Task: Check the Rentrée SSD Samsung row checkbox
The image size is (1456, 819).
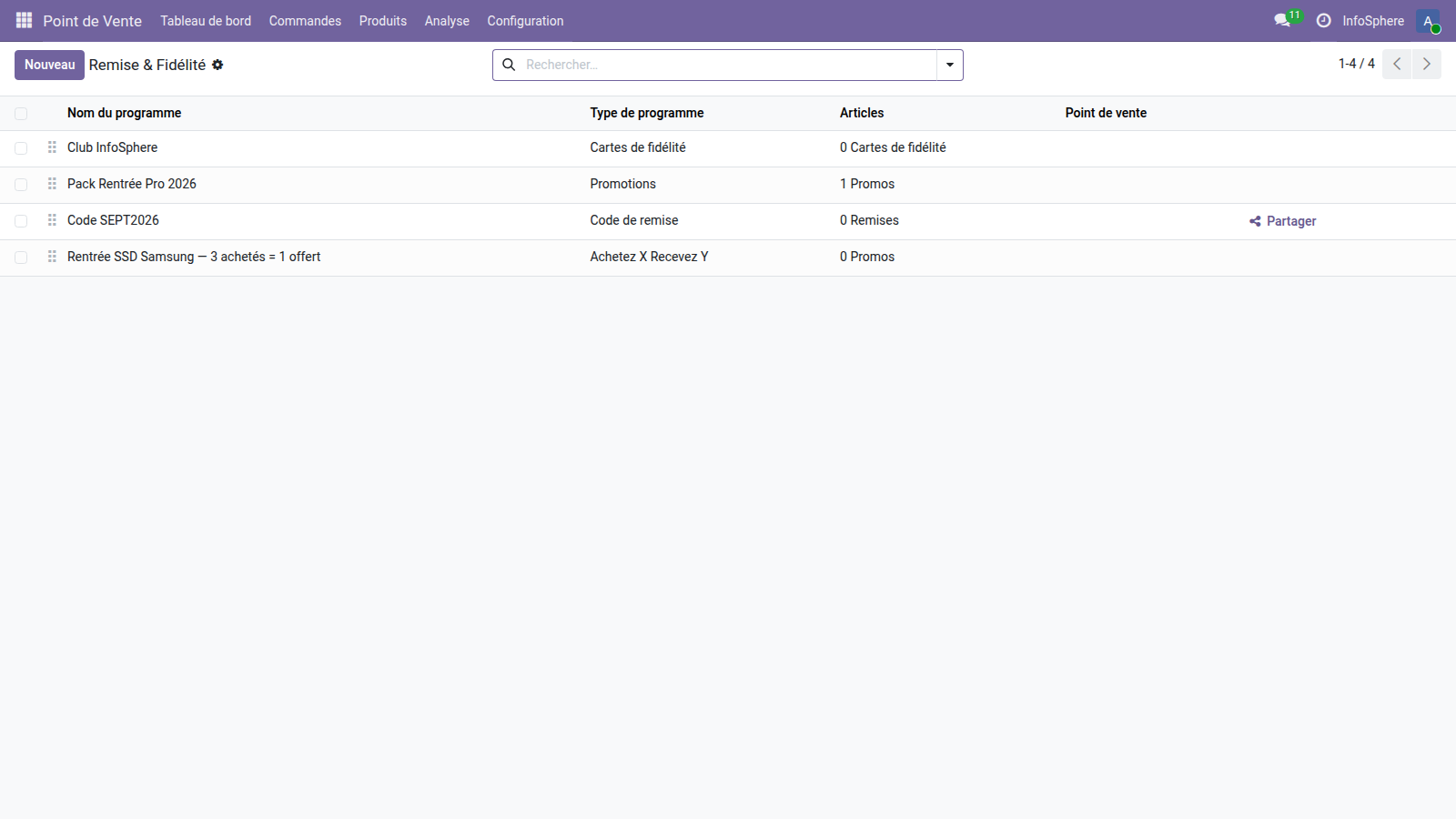Action: [21, 258]
